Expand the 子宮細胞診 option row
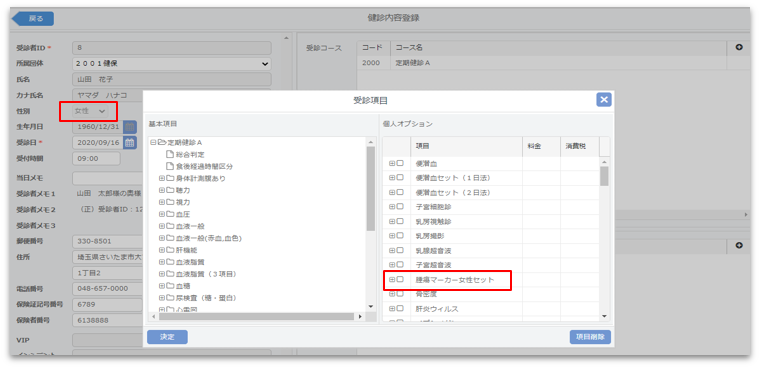The height and width of the screenshot is (368, 760). pos(392,207)
